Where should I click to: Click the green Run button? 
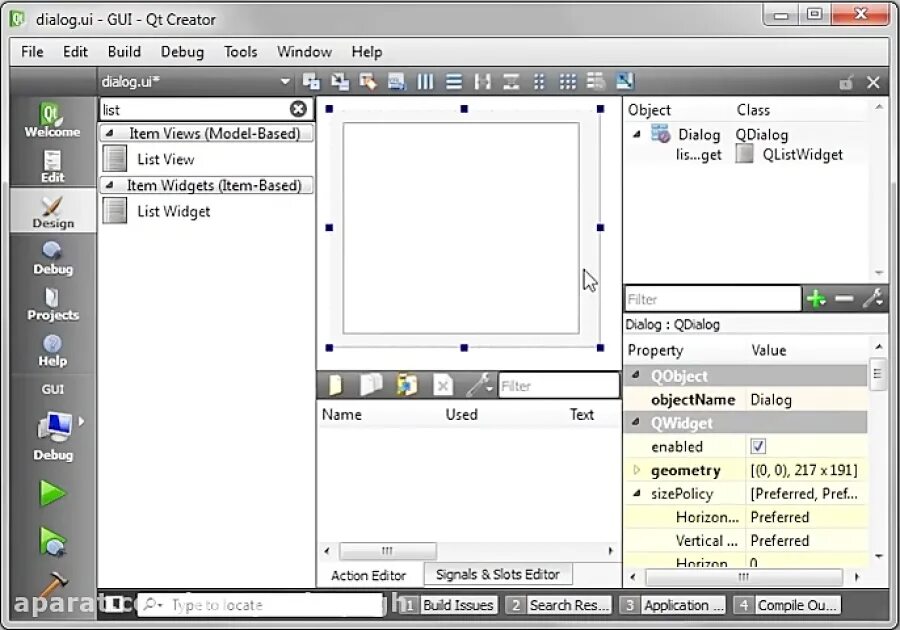52,493
